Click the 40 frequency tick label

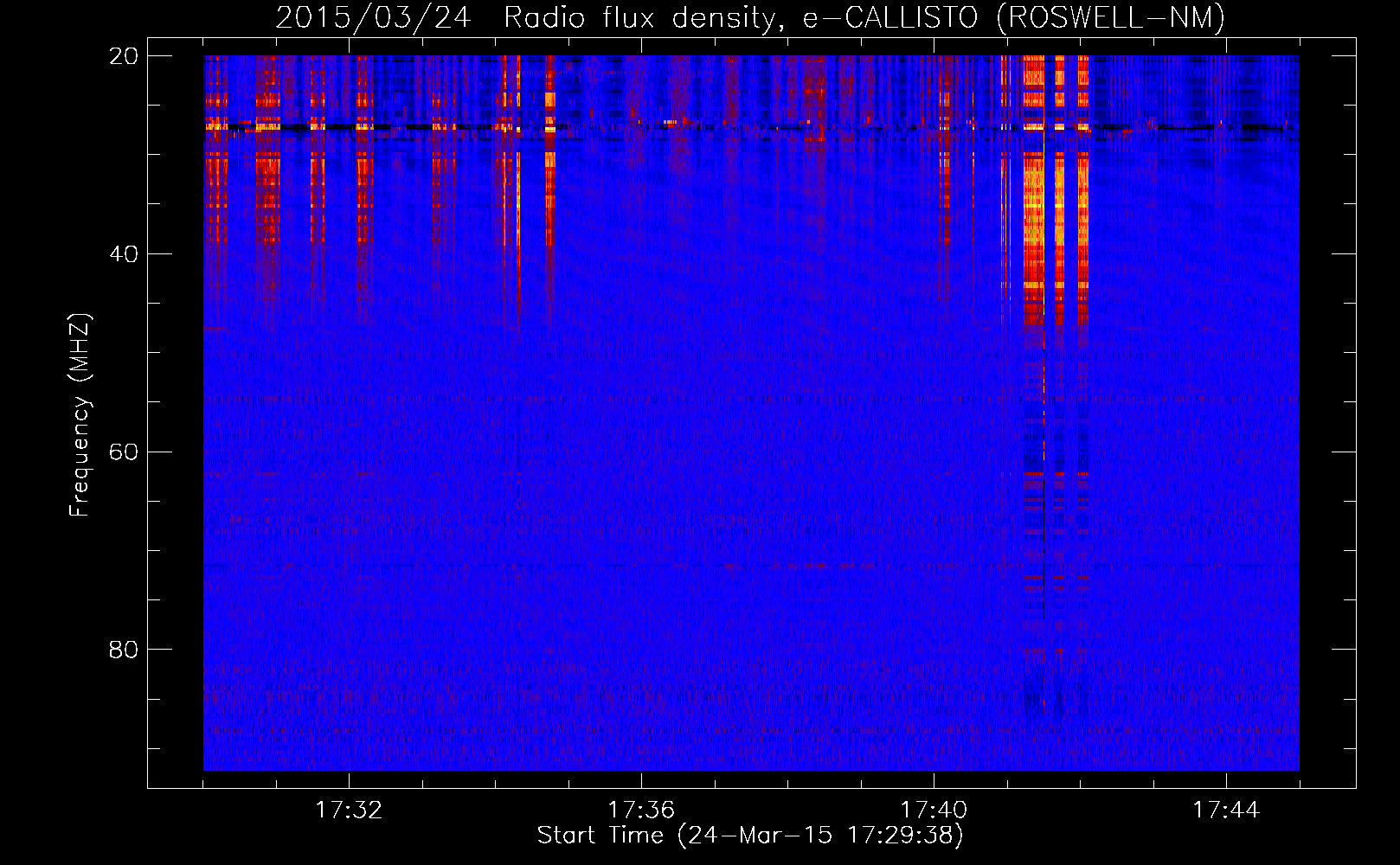coord(124,254)
